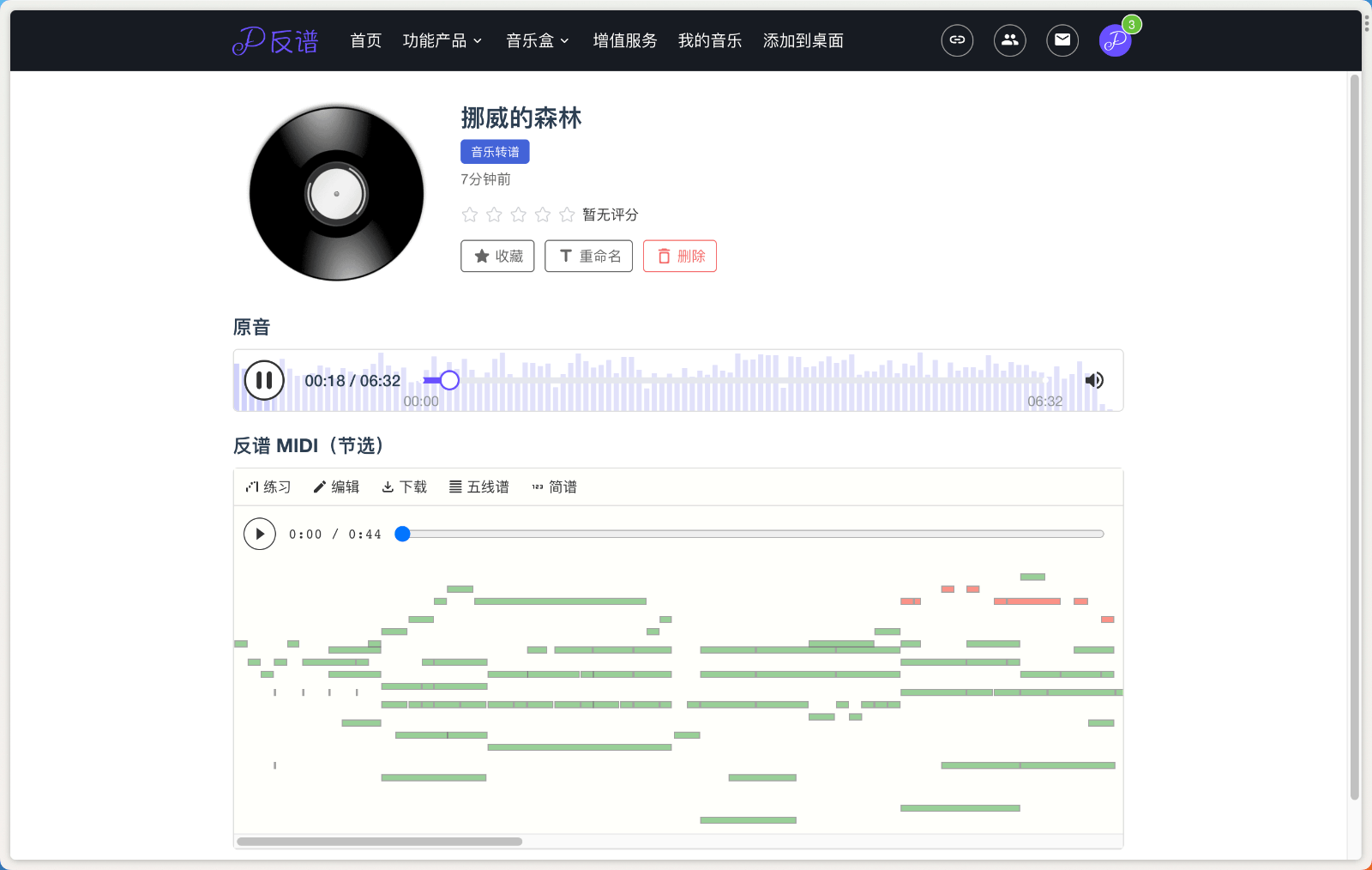
Task: Toggle 收藏 favorite for this song
Action: tap(497, 256)
